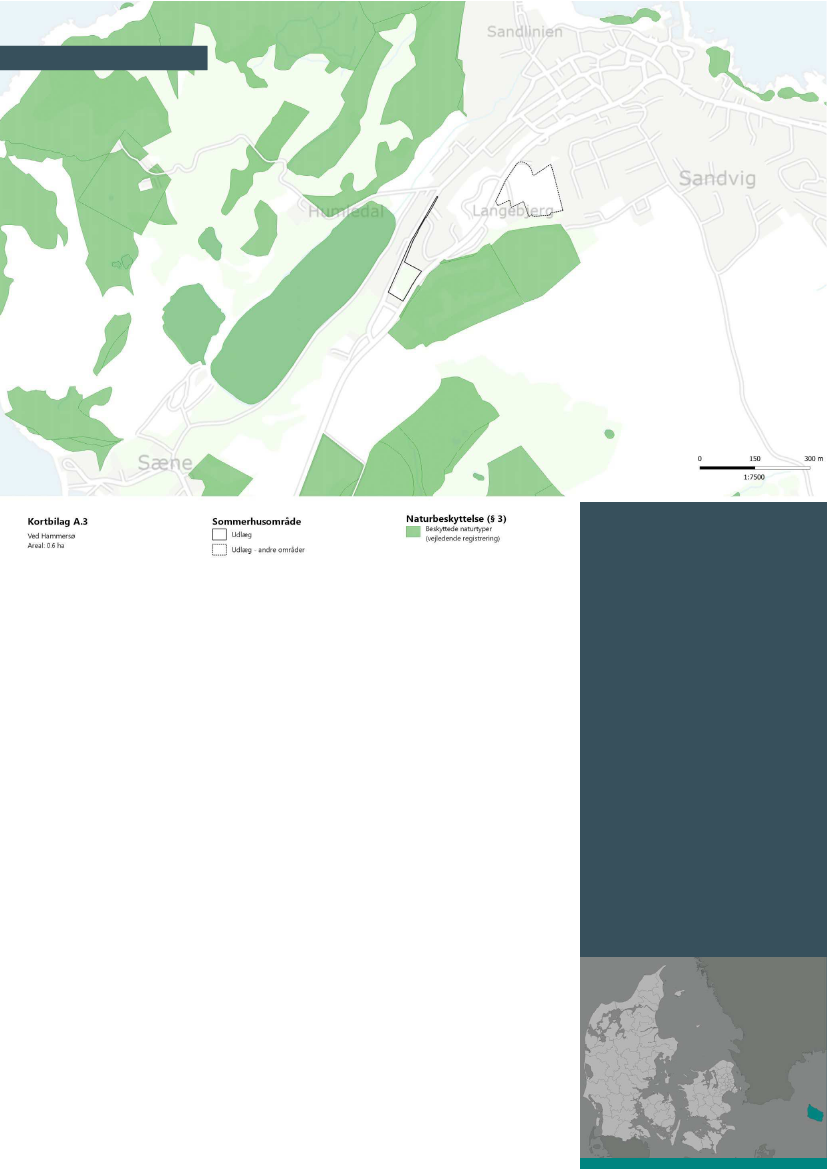Select the solid-outlined plot on the map

[x=404, y=280]
